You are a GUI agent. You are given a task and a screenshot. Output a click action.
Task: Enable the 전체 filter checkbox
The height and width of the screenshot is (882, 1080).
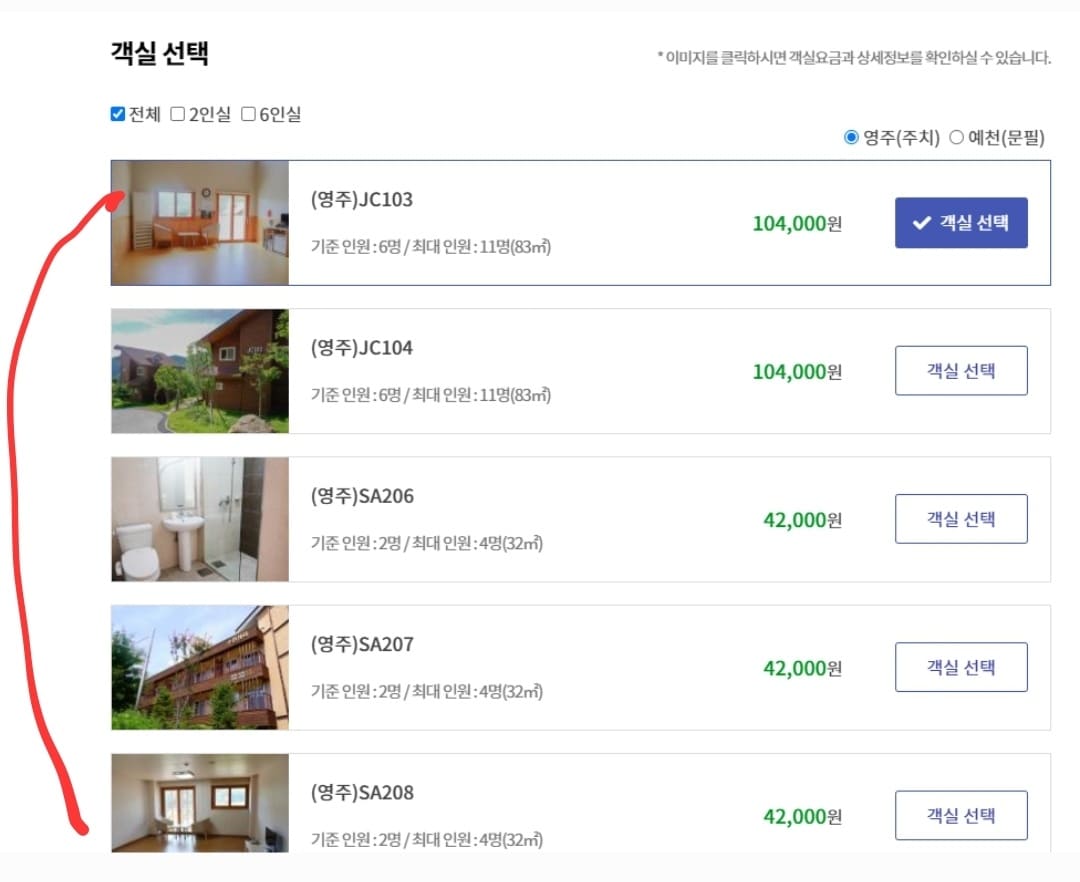pyautogui.click(x=117, y=115)
